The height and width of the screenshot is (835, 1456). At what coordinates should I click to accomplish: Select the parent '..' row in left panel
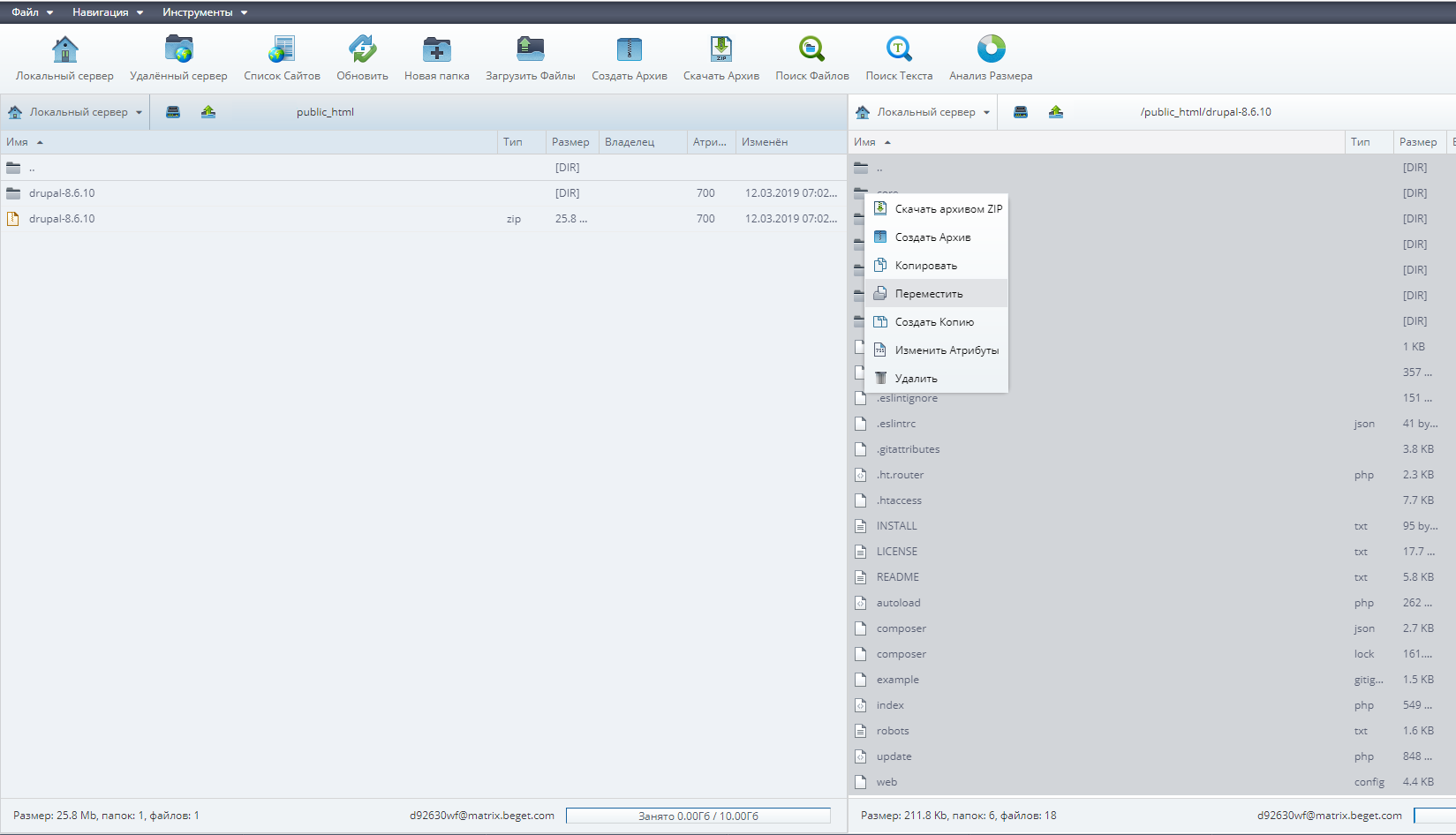(x=424, y=168)
